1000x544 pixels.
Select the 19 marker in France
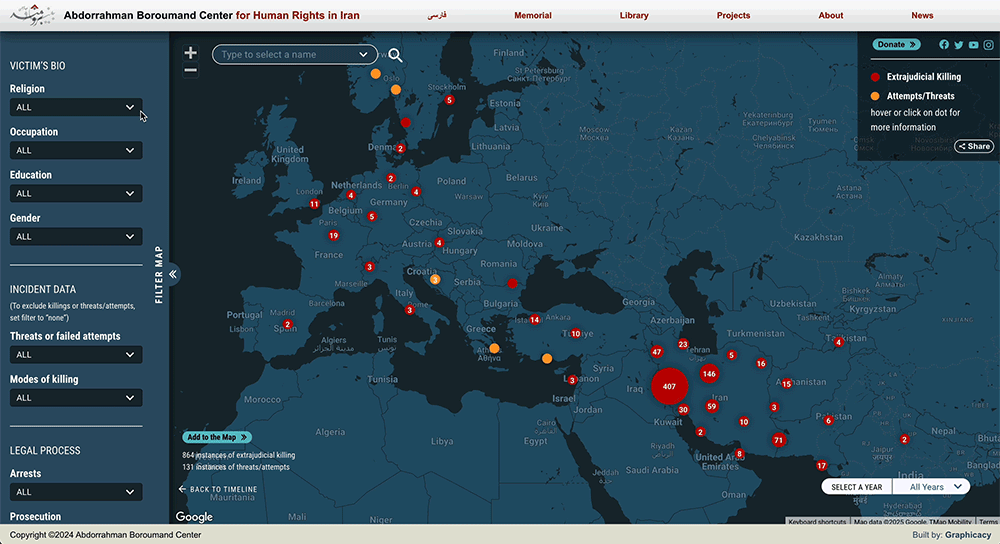click(x=334, y=235)
